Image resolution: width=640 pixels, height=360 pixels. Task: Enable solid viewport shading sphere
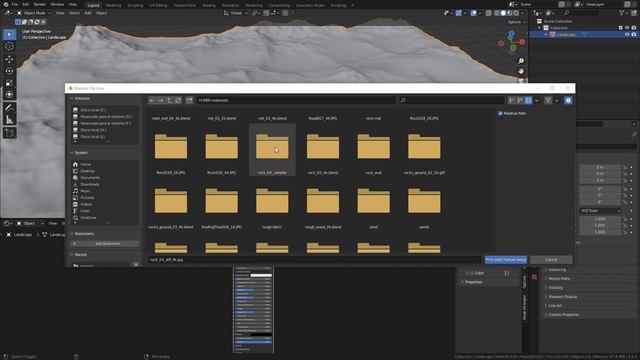tap(503, 13)
